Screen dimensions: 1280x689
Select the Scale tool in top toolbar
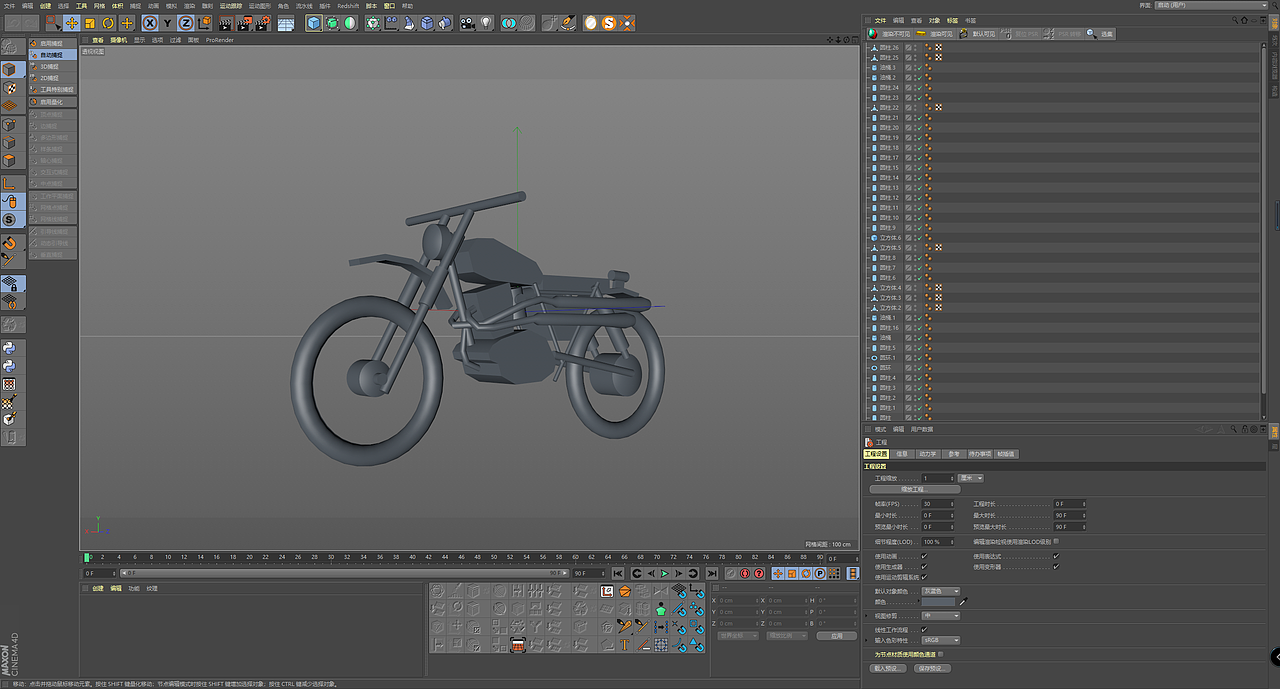pyautogui.click(x=90, y=22)
